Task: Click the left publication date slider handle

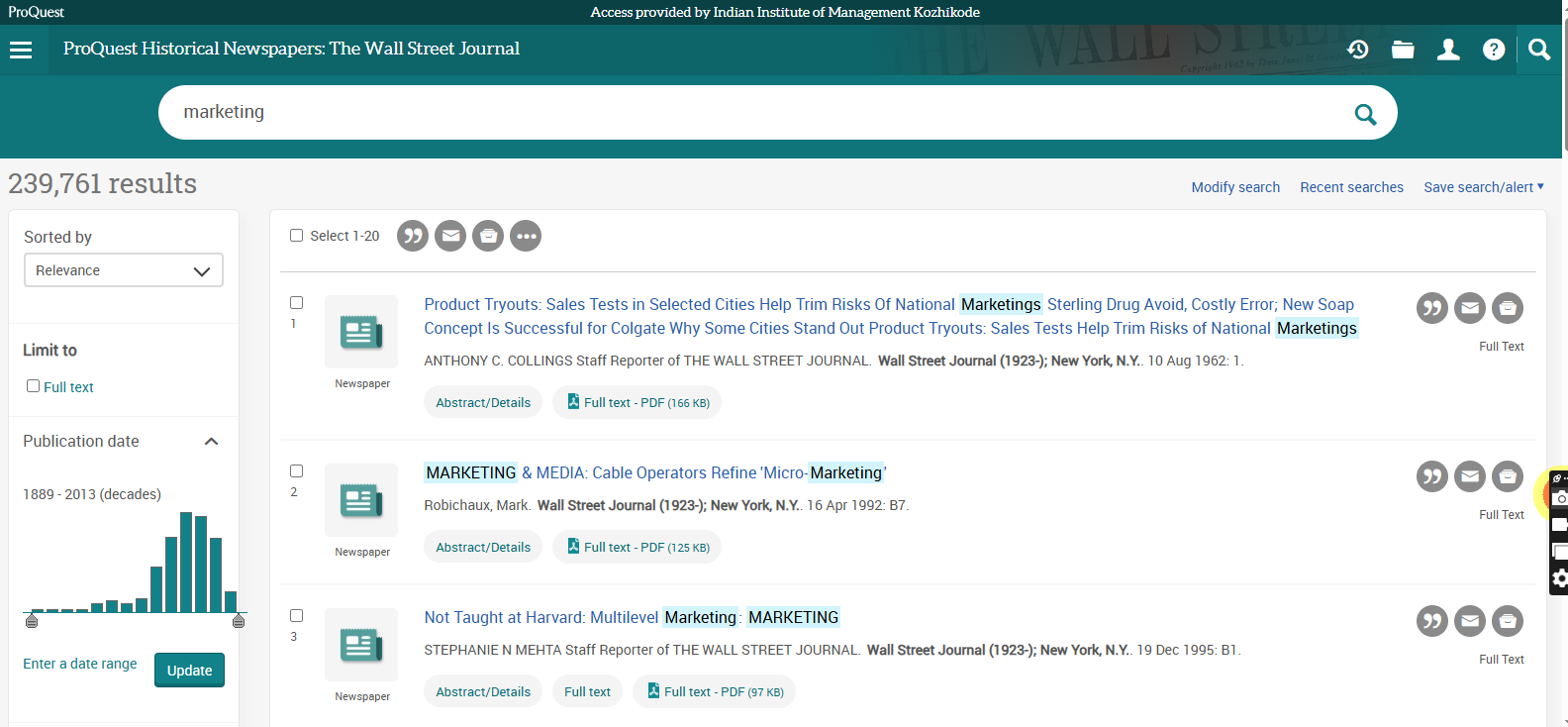Action: pyautogui.click(x=32, y=621)
